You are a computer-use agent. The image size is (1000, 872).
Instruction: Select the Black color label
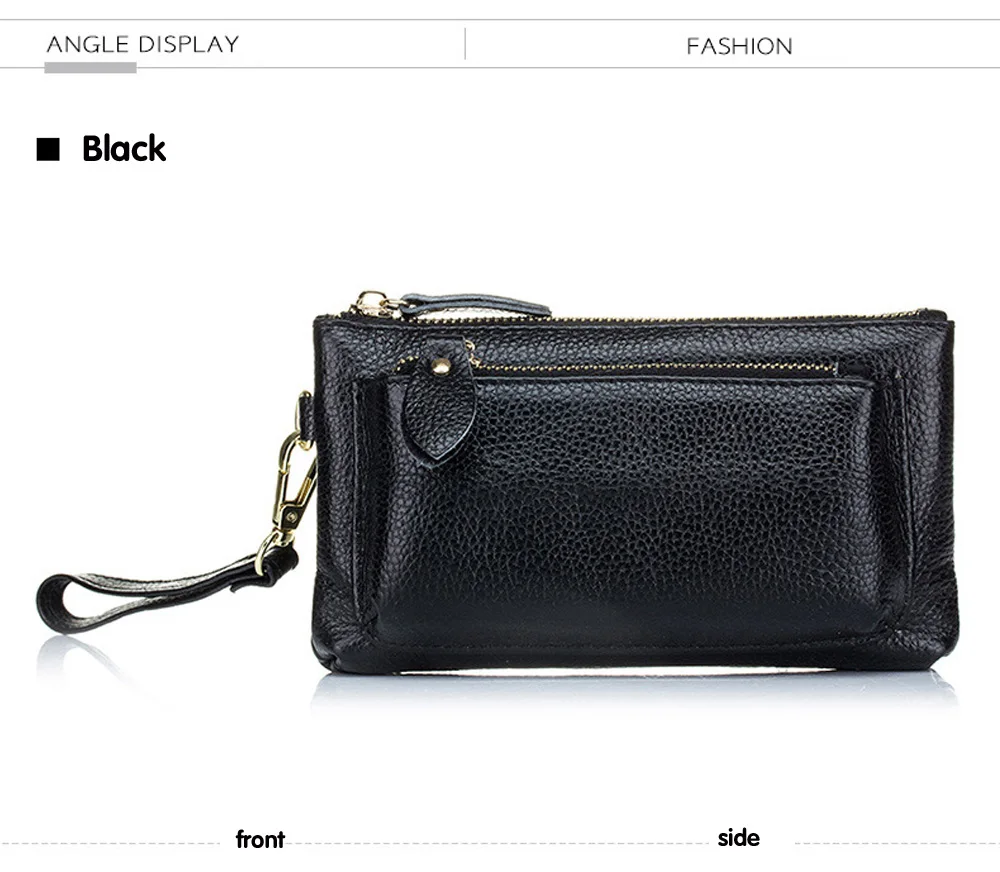point(124,149)
